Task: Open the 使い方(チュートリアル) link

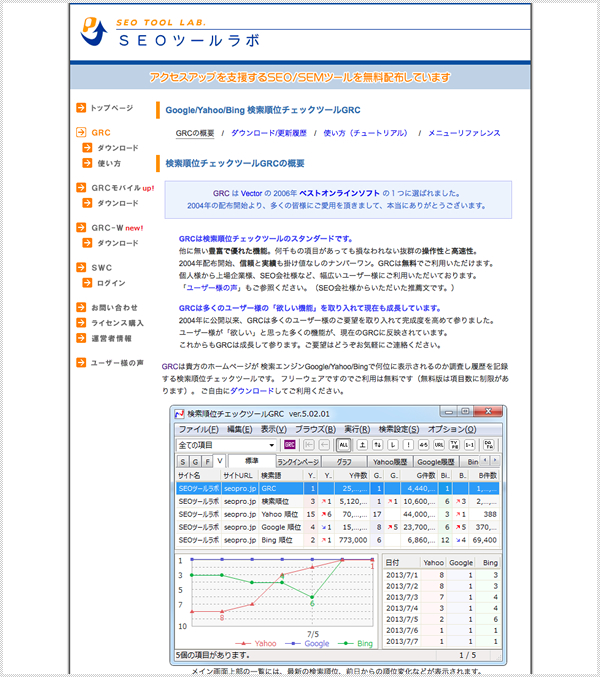Action: pos(366,133)
